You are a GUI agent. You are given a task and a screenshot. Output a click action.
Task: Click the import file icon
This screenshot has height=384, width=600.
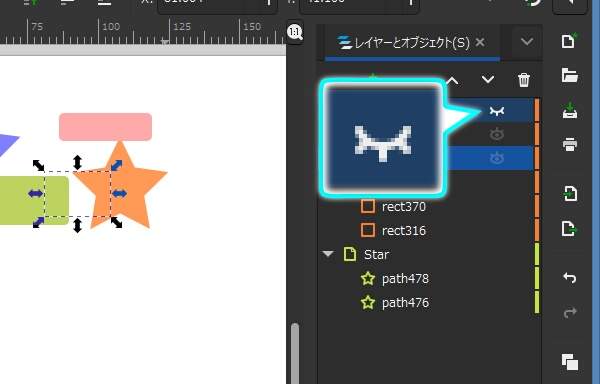(x=569, y=193)
